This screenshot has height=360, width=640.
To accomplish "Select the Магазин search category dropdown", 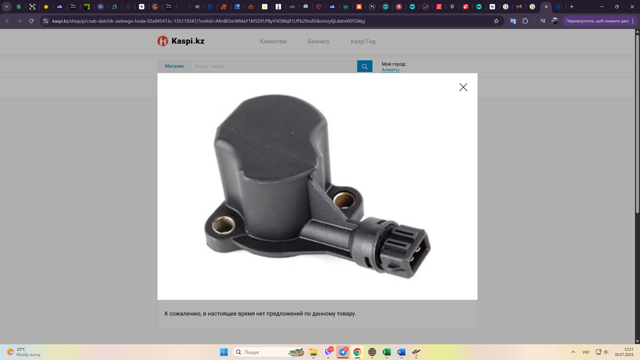I will 174,66.
